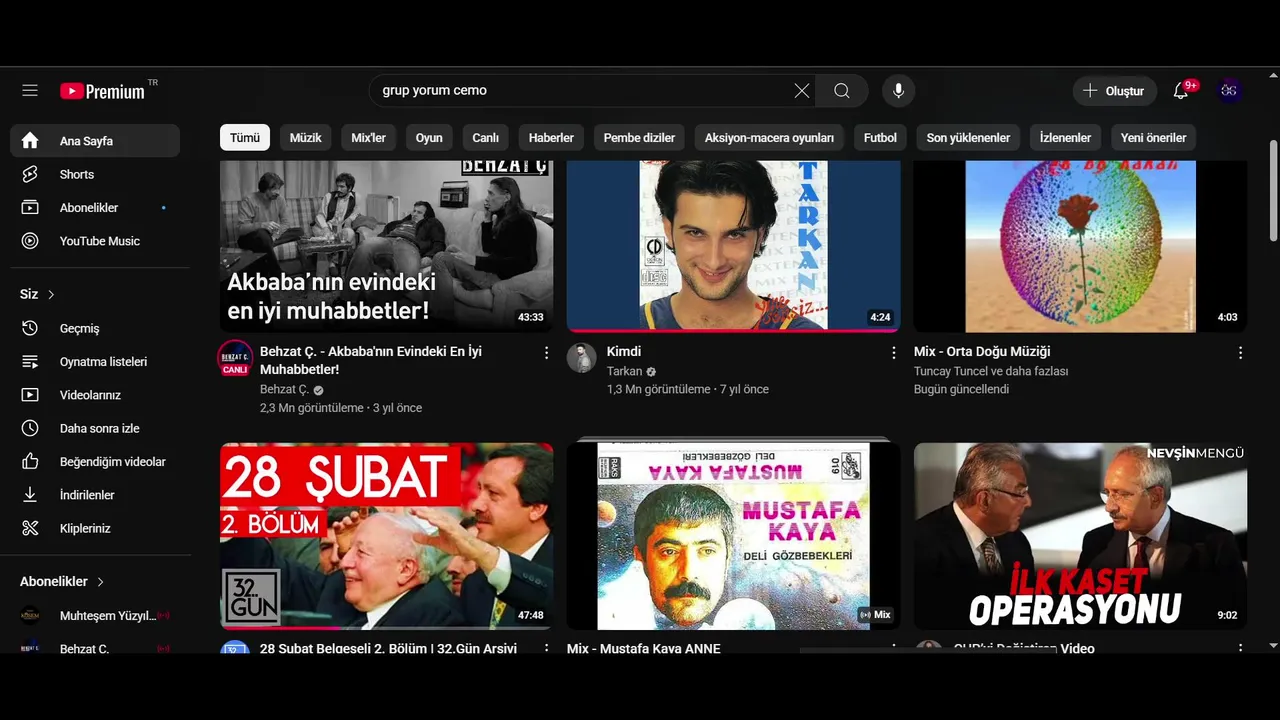The width and height of the screenshot is (1280, 720).
Task: Click the Geçmiş history icon
Action: [30, 328]
